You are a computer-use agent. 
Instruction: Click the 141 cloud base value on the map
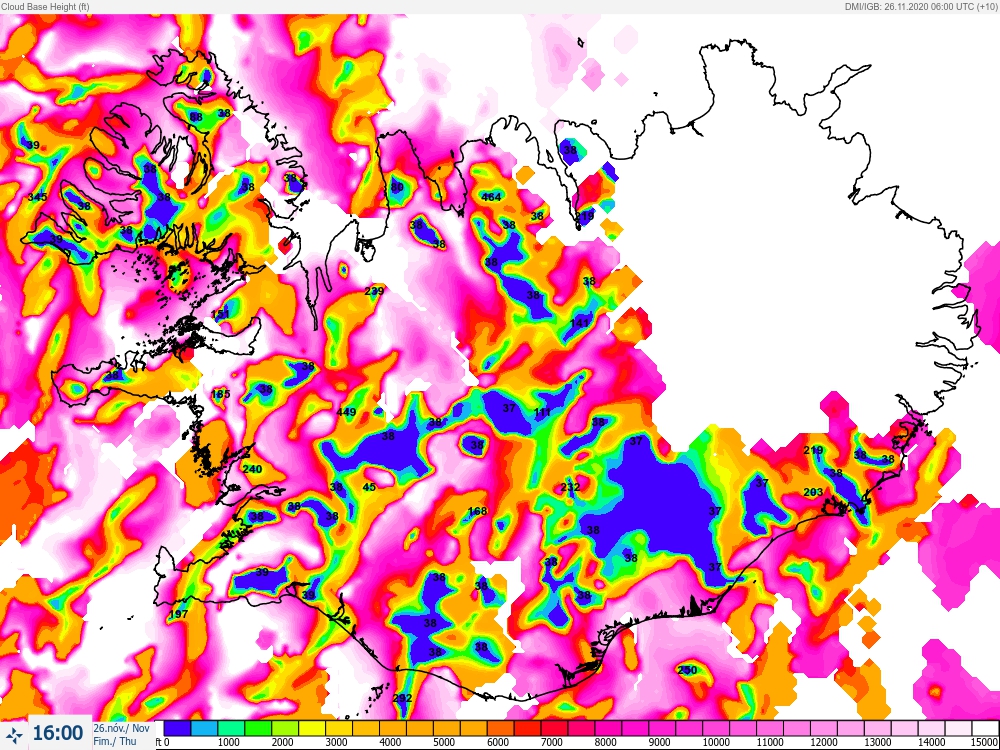[x=579, y=323]
